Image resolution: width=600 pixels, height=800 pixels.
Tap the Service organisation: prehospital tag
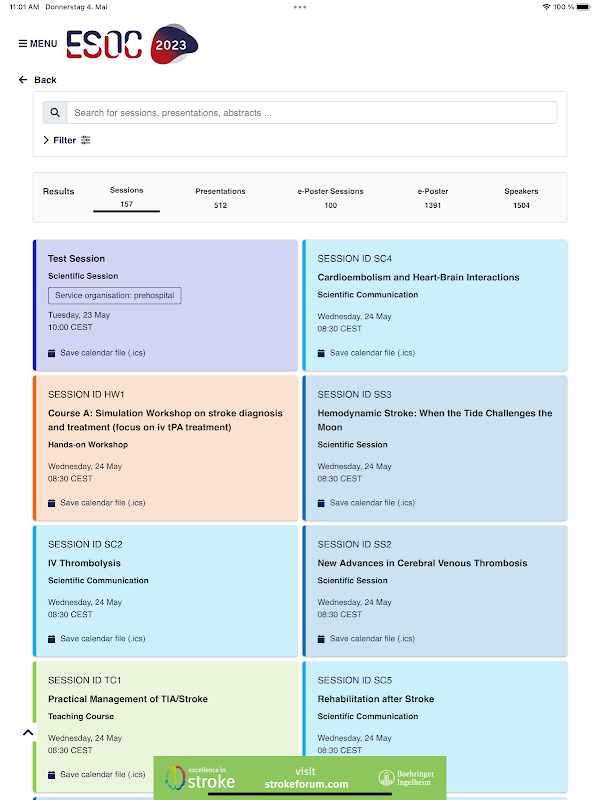pyautogui.click(x=114, y=296)
